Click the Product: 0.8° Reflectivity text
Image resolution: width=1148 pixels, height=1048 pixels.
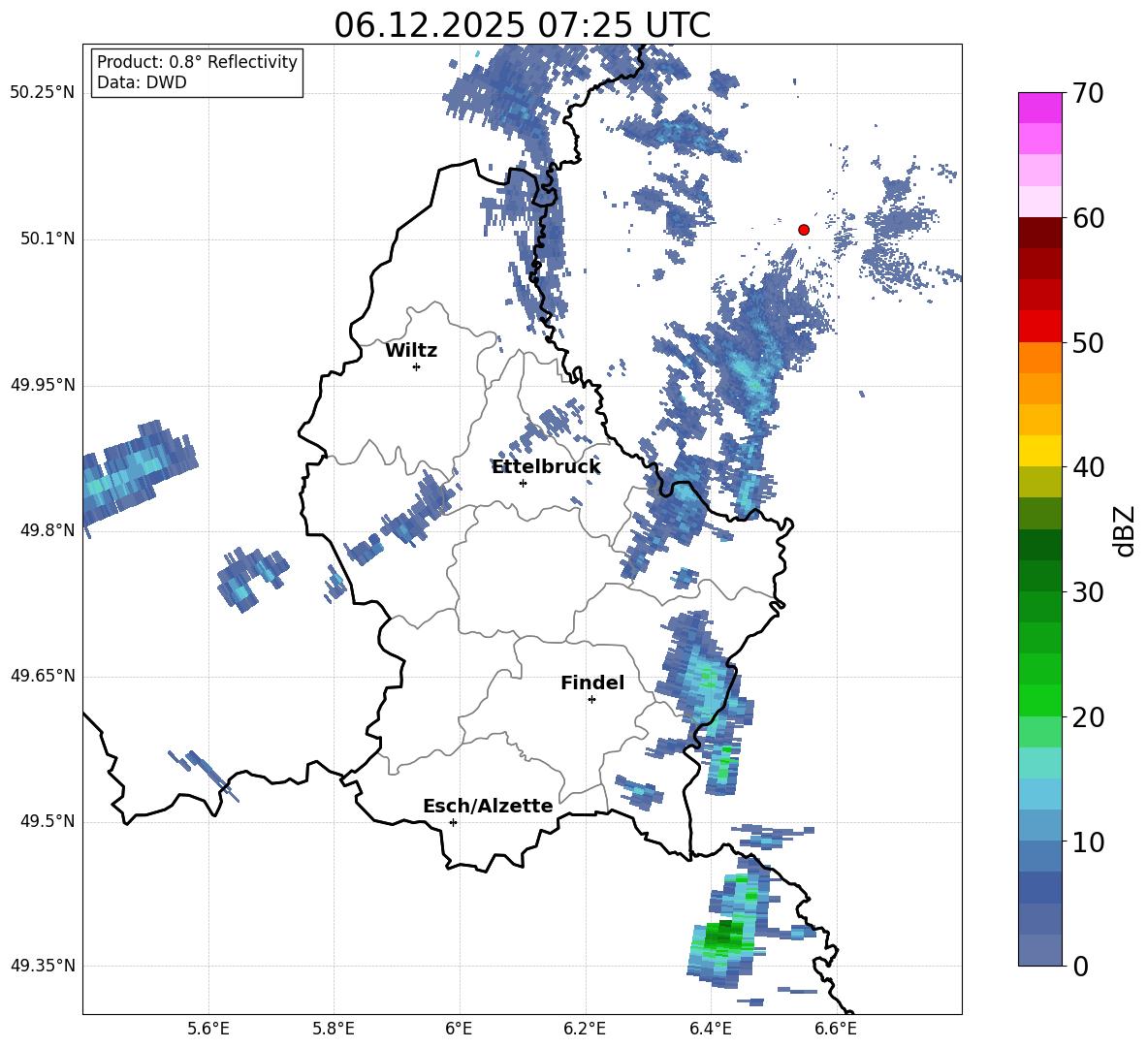197,62
